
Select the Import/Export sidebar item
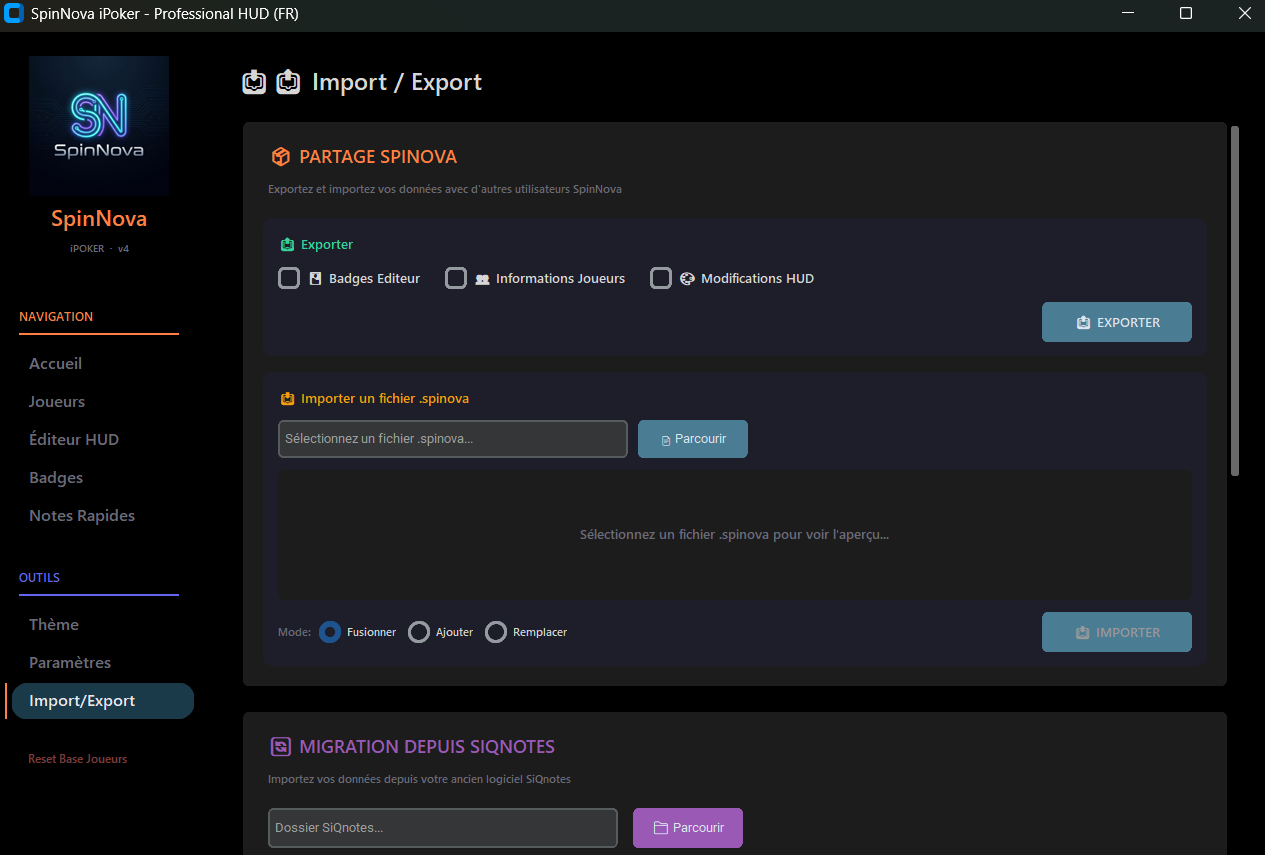(102, 701)
